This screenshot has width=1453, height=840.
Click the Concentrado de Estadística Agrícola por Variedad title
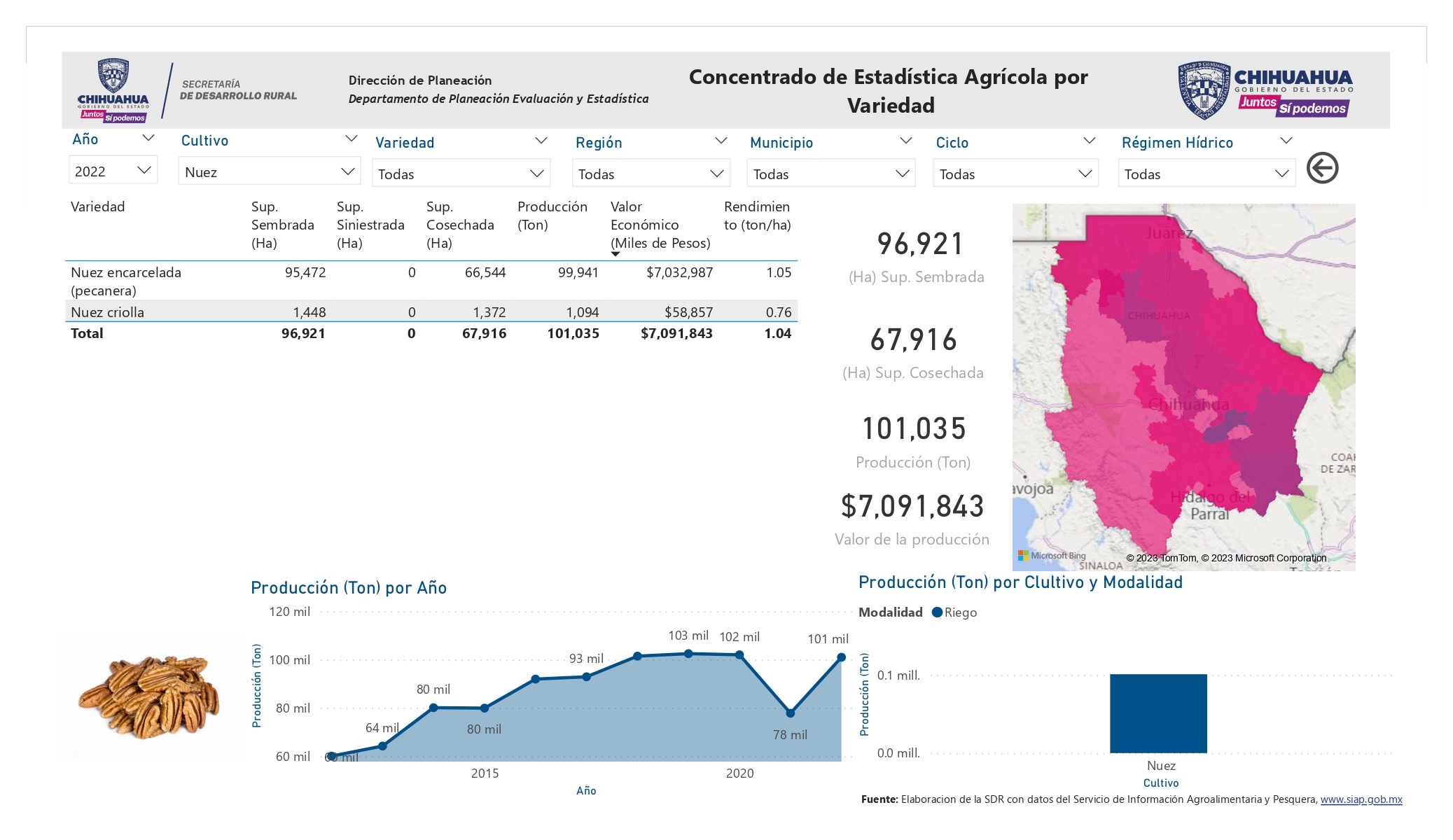tap(889, 91)
